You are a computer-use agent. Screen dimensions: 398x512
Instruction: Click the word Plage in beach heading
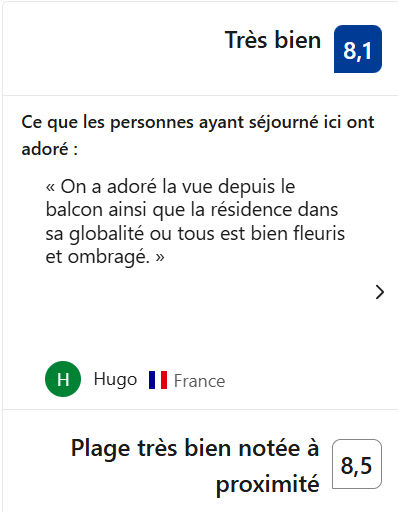pyautogui.click(x=100, y=449)
